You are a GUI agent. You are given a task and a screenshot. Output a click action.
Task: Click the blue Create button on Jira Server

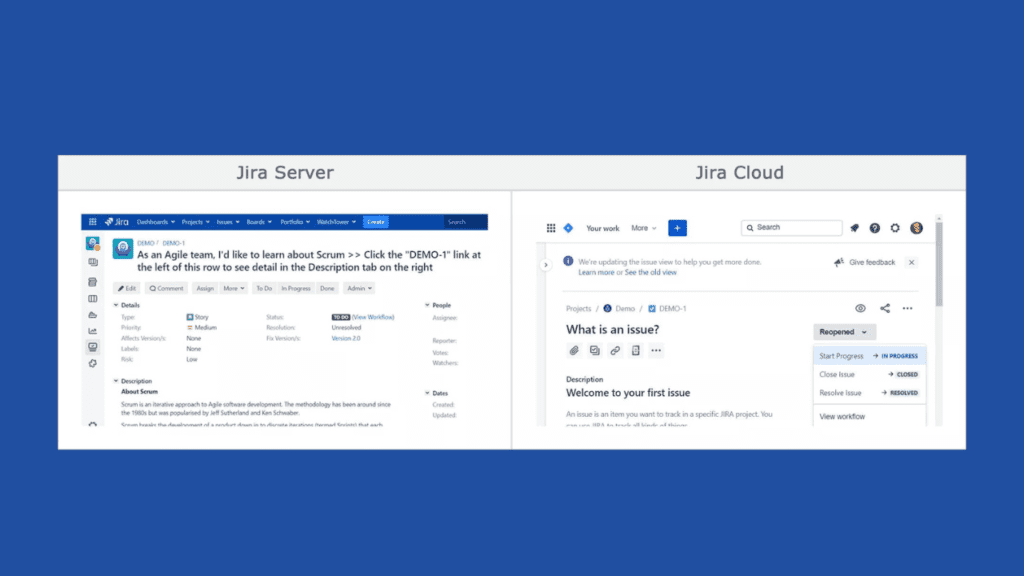(377, 222)
